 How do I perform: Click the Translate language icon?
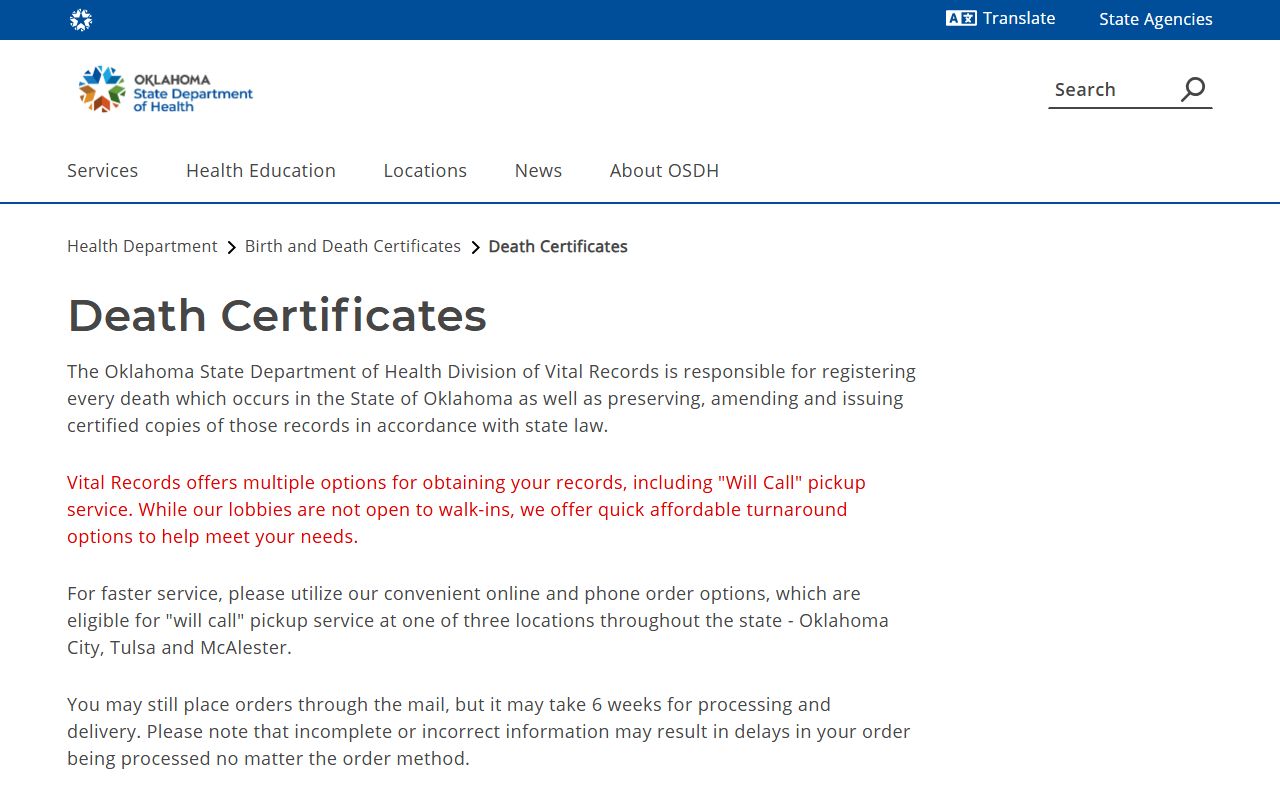[x=961, y=18]
